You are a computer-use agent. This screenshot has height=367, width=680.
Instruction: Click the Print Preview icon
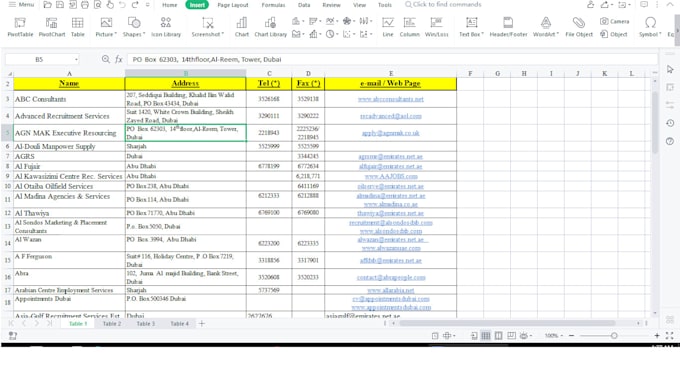click(x=98, y=5)
